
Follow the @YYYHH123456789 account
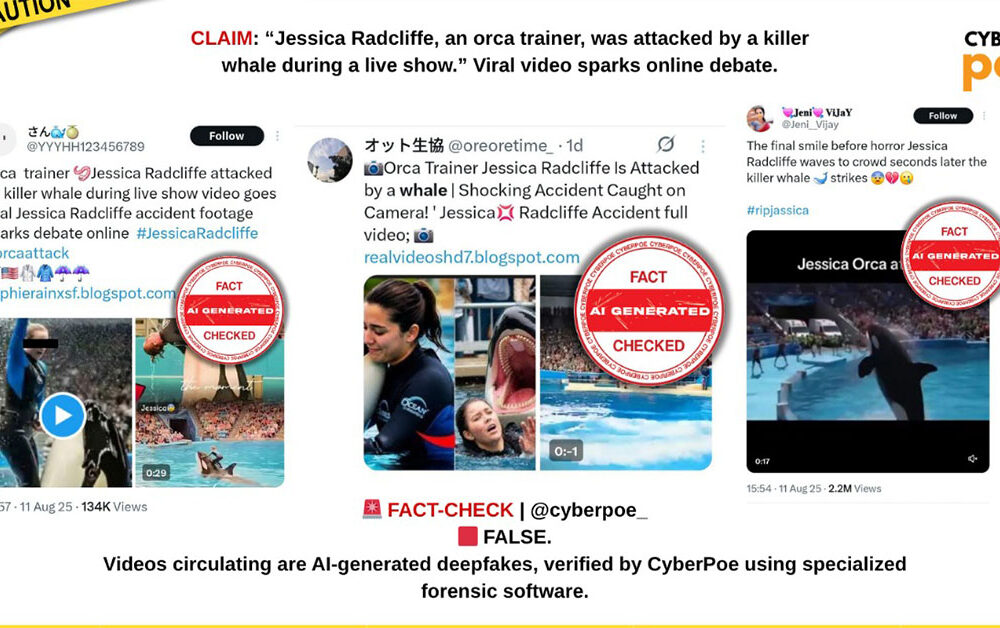[x=226, y=136]
